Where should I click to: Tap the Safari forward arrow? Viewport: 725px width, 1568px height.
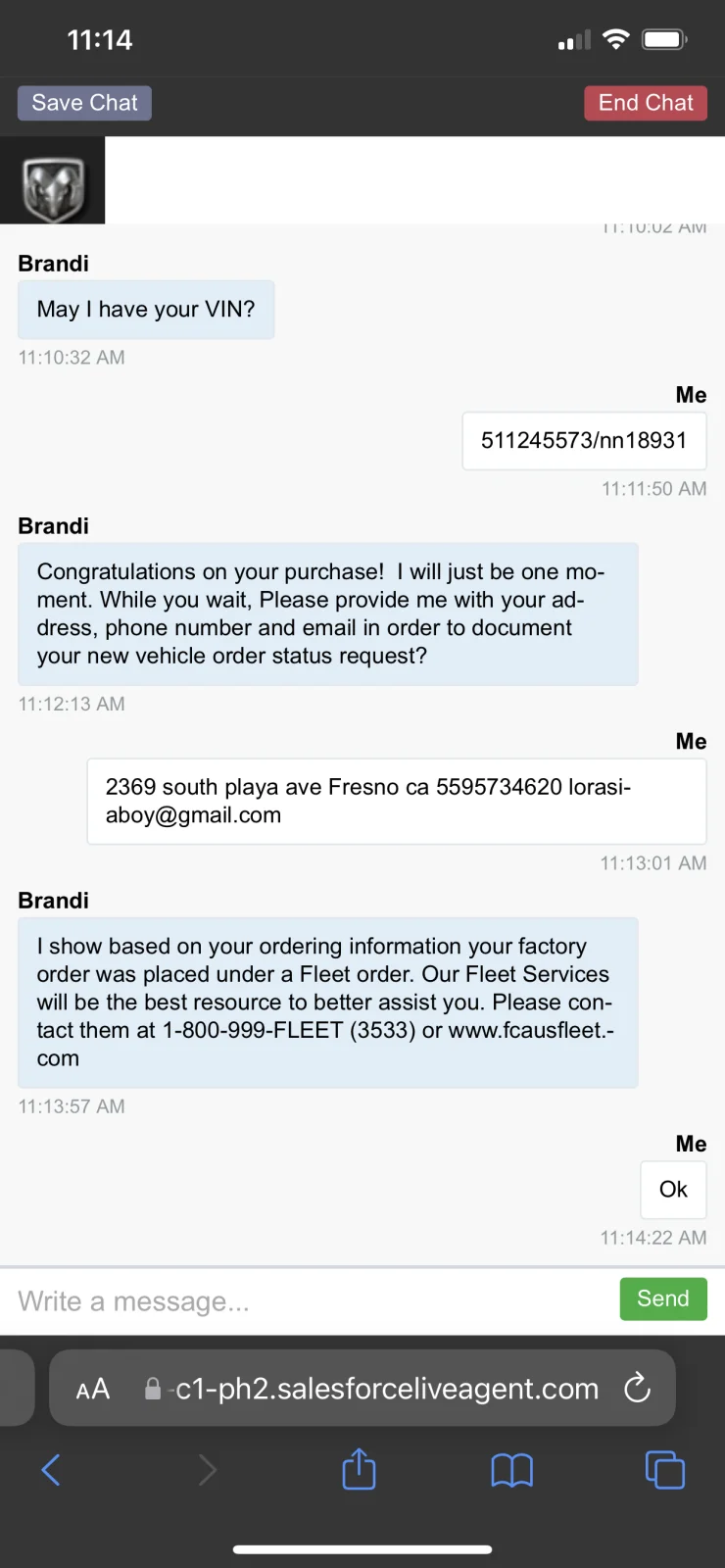207,1469
